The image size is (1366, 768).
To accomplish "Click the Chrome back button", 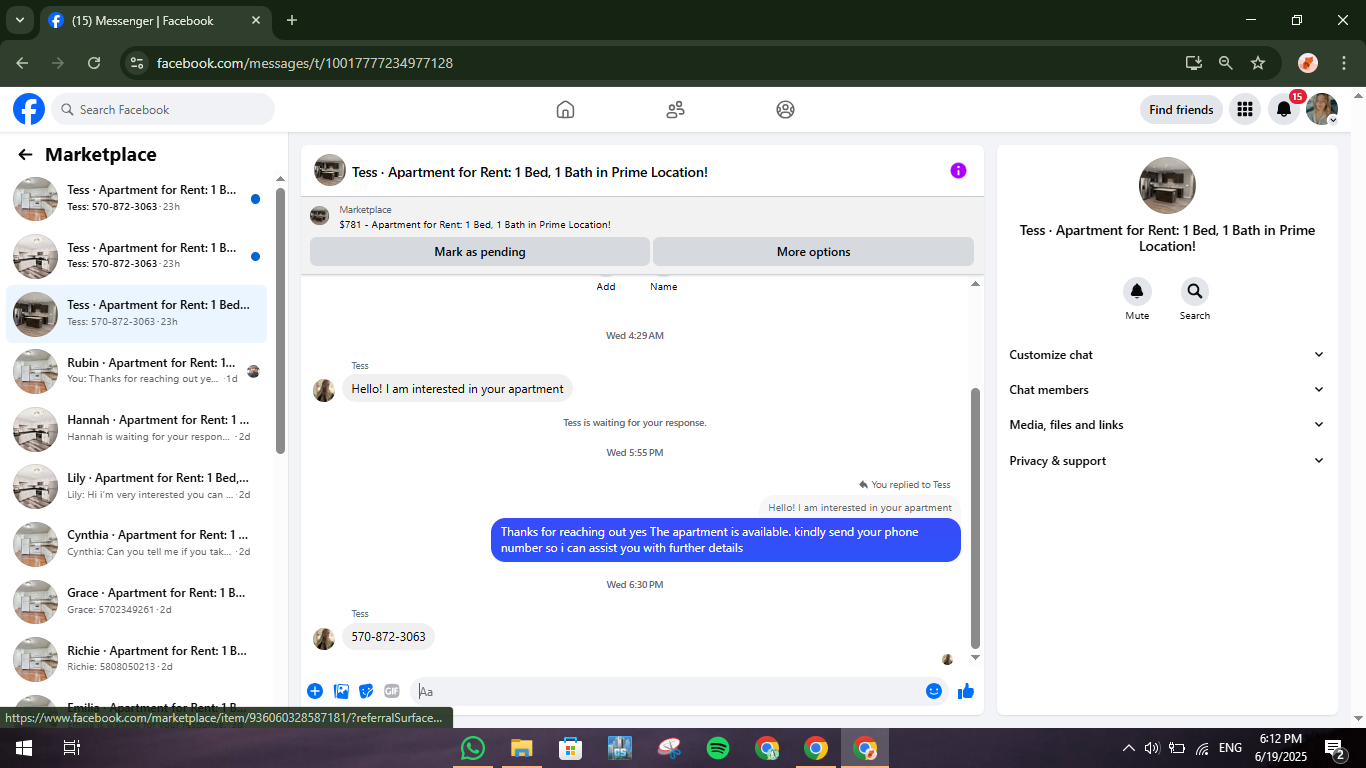I will [x=22, y=63].
